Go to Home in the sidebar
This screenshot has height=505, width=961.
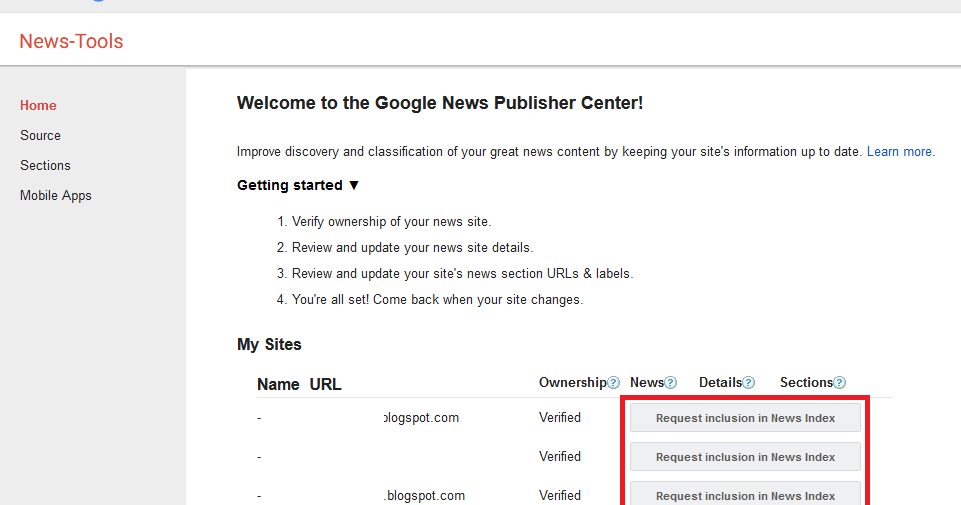point(38,105)
